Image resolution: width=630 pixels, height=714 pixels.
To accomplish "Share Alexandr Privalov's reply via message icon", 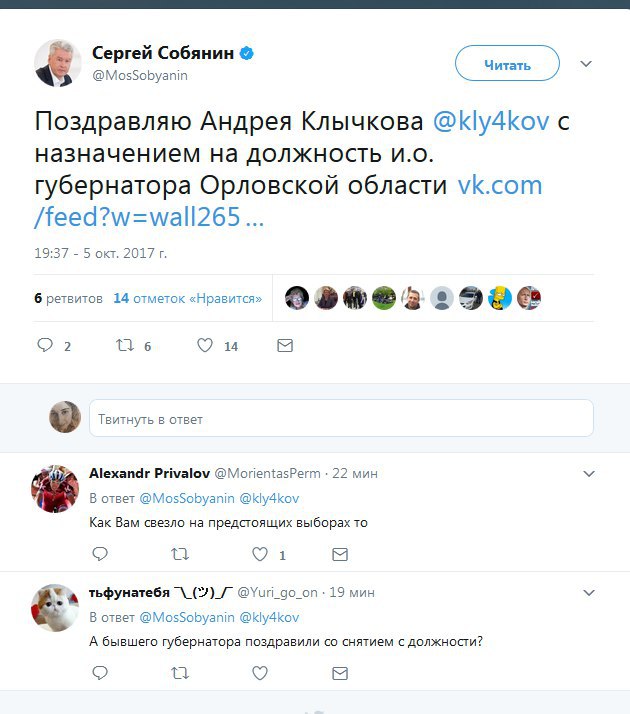I will point(340,554).
